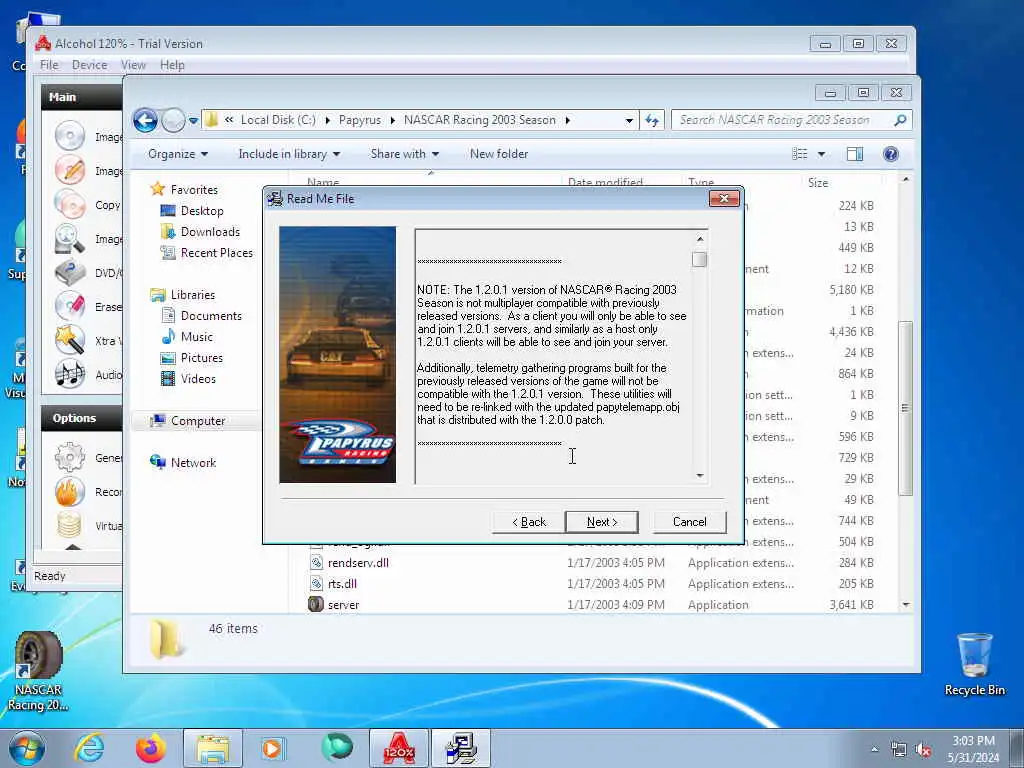Open File menu in Alcohol 120%
Viewport: 1024px width, 768px height.
coord(49,65)
